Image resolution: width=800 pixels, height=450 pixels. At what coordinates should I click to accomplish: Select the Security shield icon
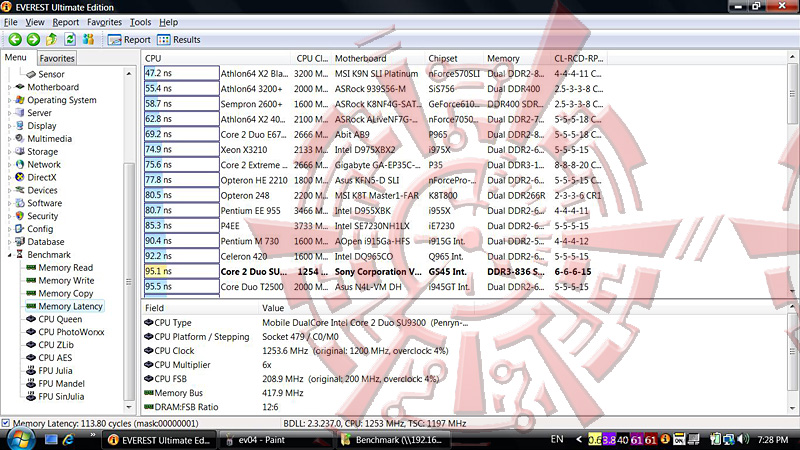pos(20,216)
